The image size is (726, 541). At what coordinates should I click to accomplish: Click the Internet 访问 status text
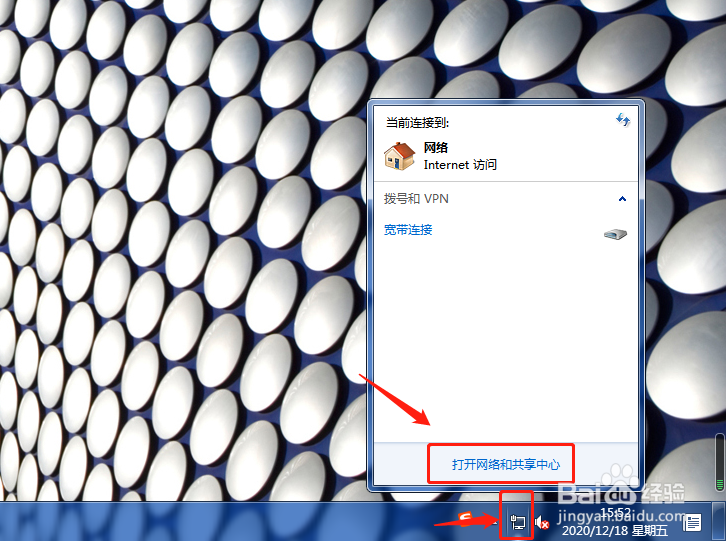click(x=460, y=164)
